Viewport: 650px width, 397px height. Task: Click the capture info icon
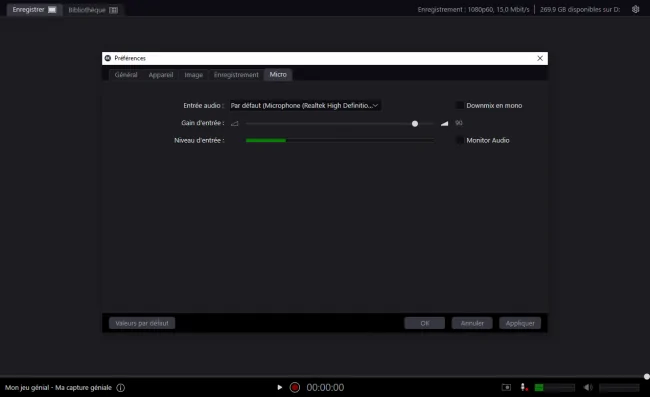point(121,388)
